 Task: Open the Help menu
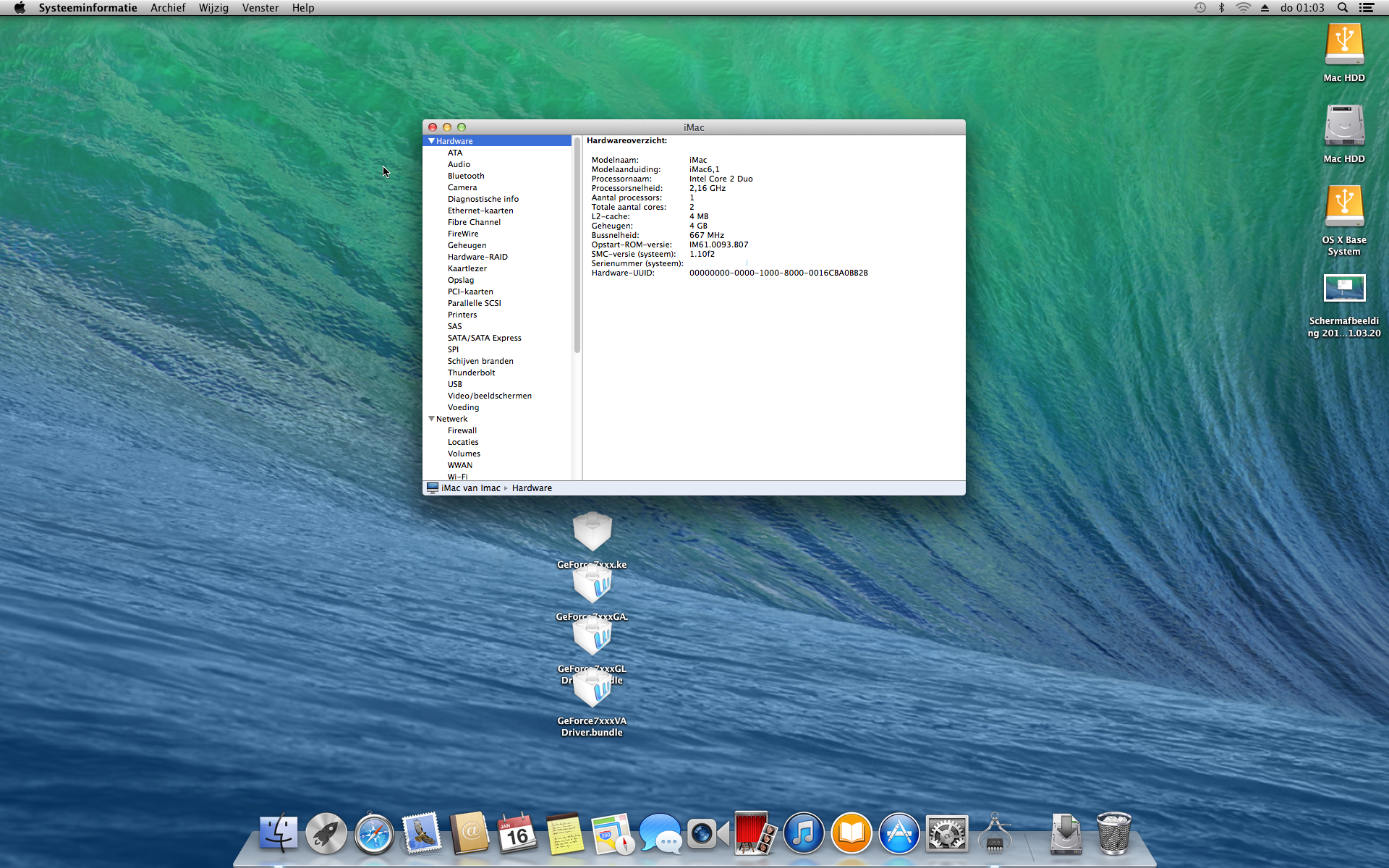pos(303,8)
